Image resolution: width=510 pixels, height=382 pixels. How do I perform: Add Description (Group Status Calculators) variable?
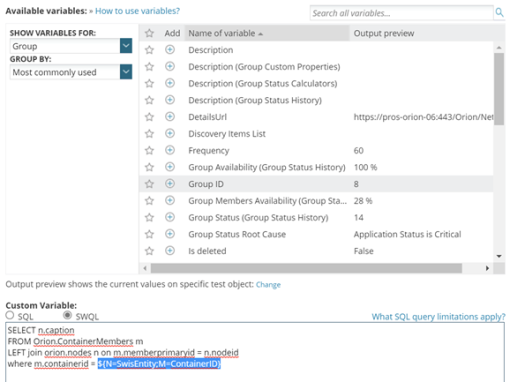170,83
